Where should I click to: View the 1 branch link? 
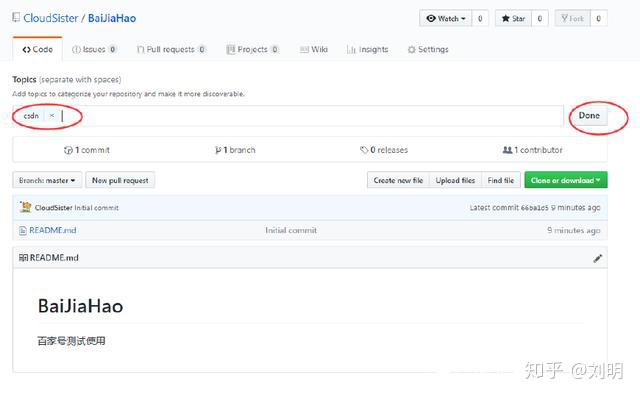[x=235, y=150]
